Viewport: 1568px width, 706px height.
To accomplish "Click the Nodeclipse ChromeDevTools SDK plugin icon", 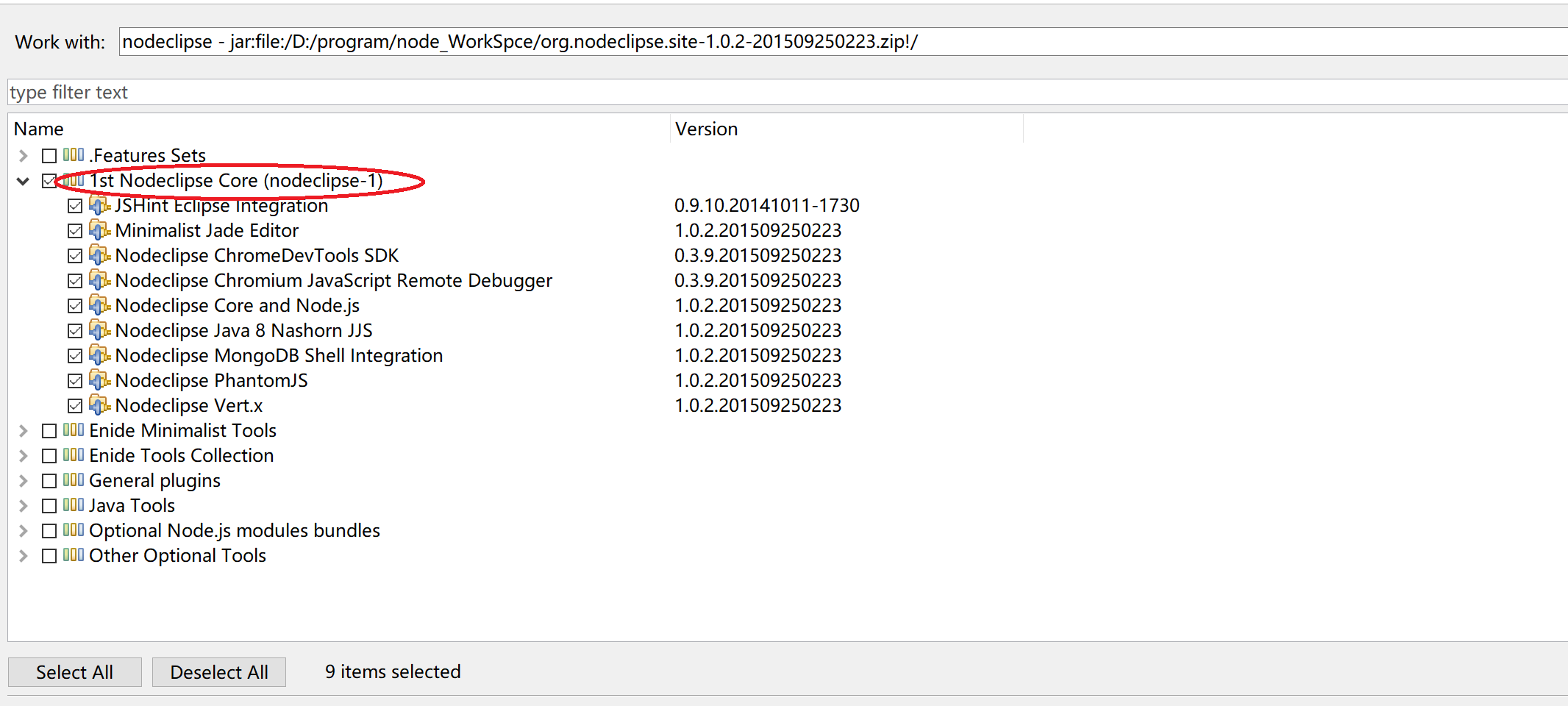I will (101, 255).
